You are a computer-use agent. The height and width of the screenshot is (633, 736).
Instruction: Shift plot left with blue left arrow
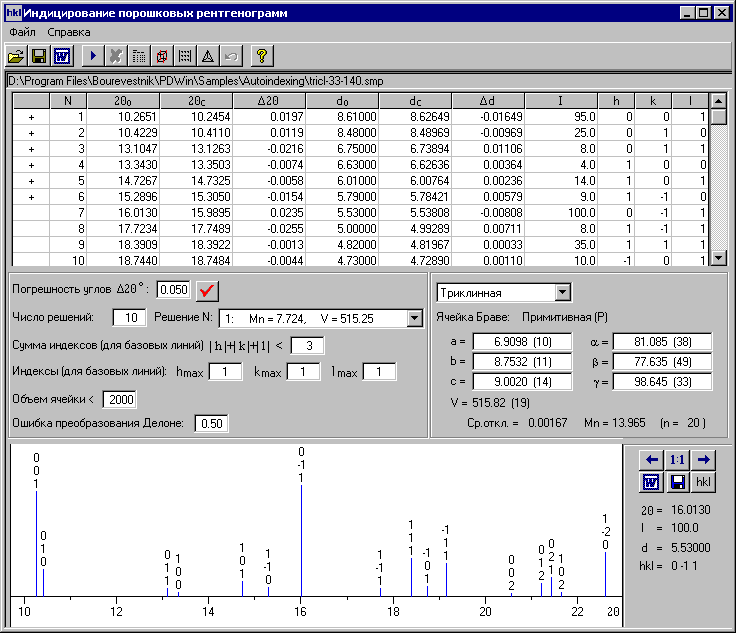pyautogui.click(x=651, y=459)
